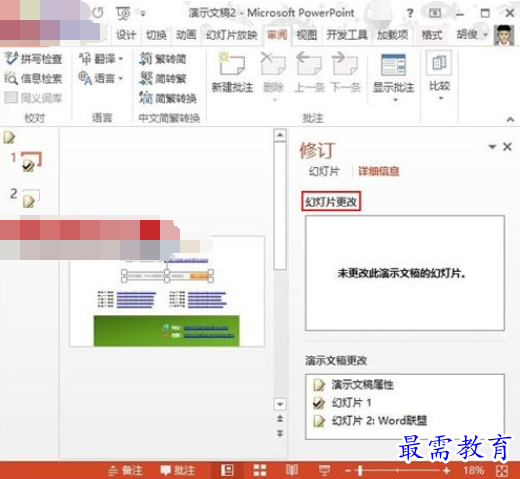Screen dimensions: 520x479
Task: Select 幻灯片 2: Word联盟 change item
Action: tap(370, 421)
